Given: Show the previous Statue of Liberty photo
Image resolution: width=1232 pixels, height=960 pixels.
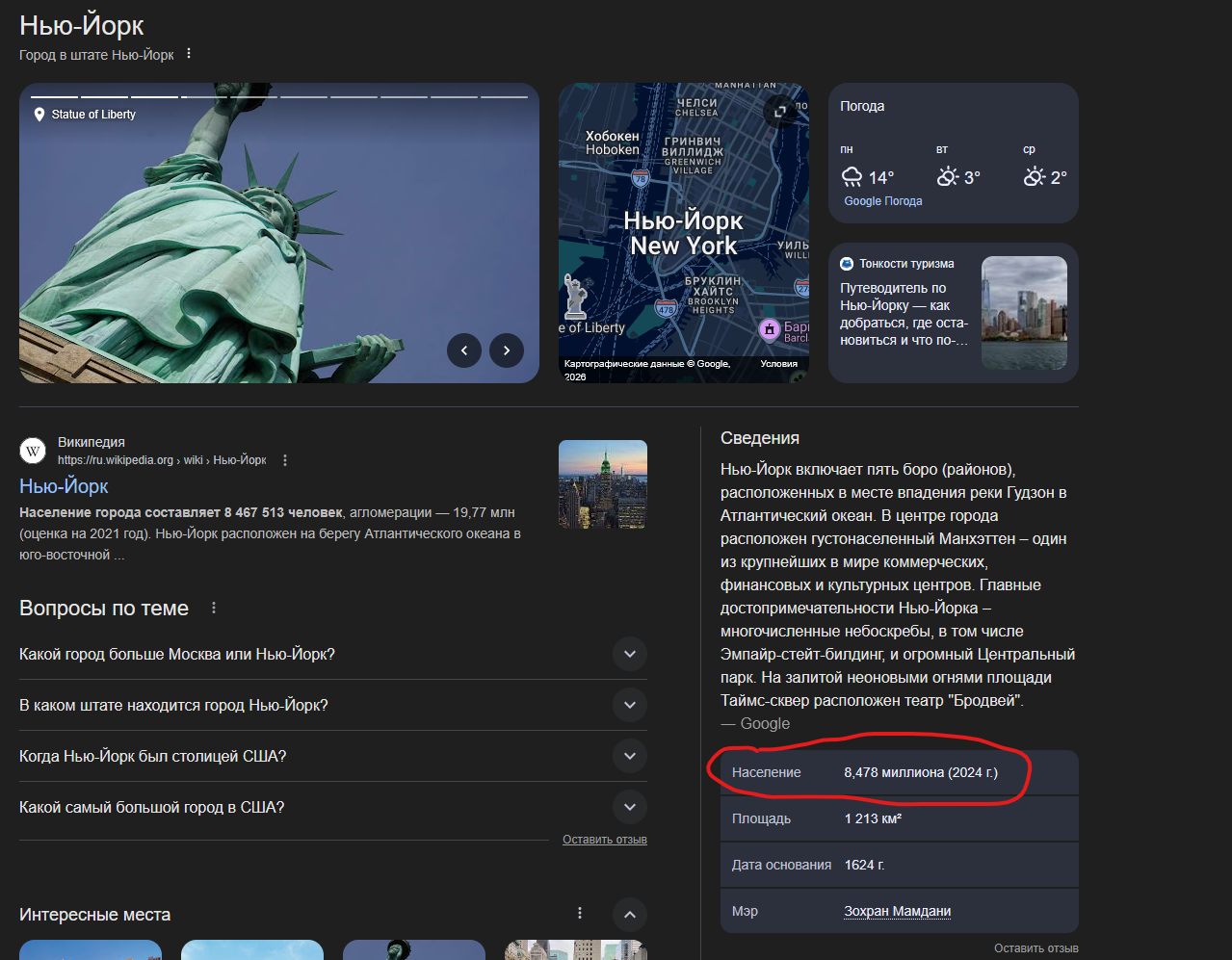Looking at the screenshot, I should 464,350.
